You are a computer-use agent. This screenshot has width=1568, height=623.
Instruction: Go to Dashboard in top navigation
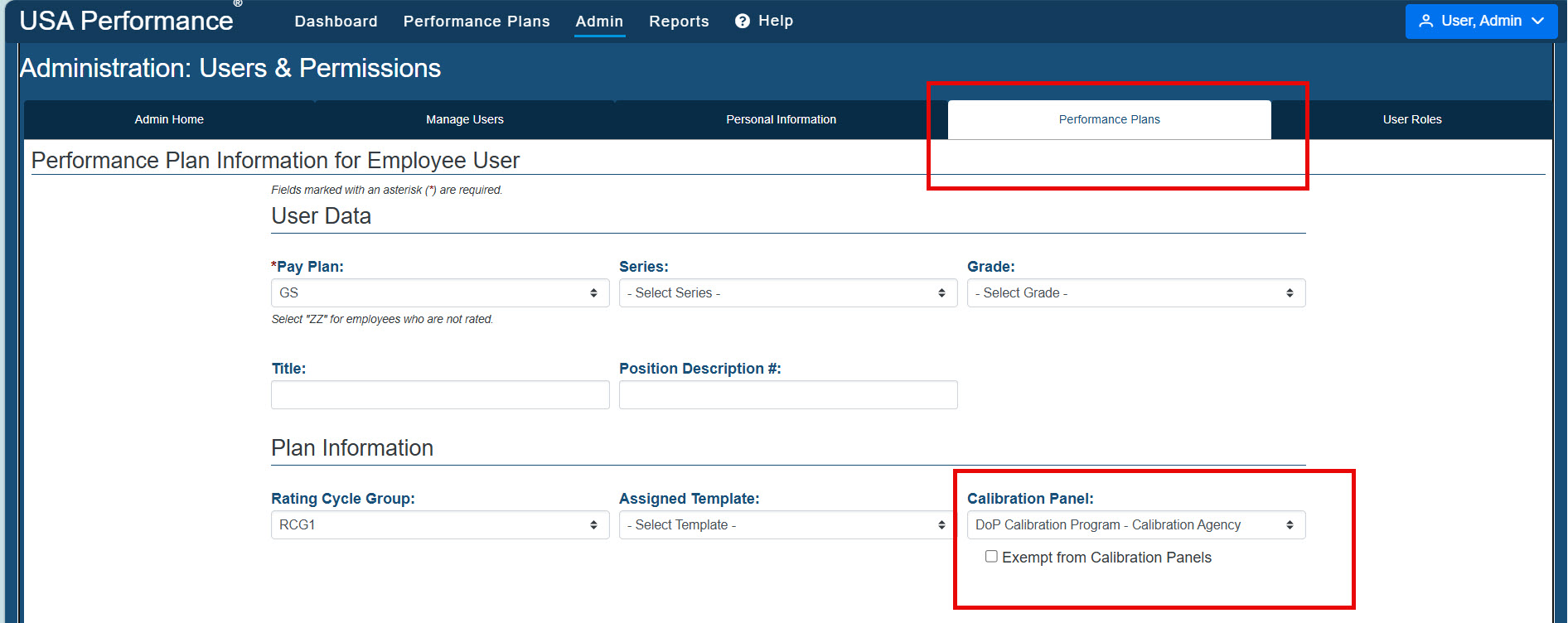[336, 21]
